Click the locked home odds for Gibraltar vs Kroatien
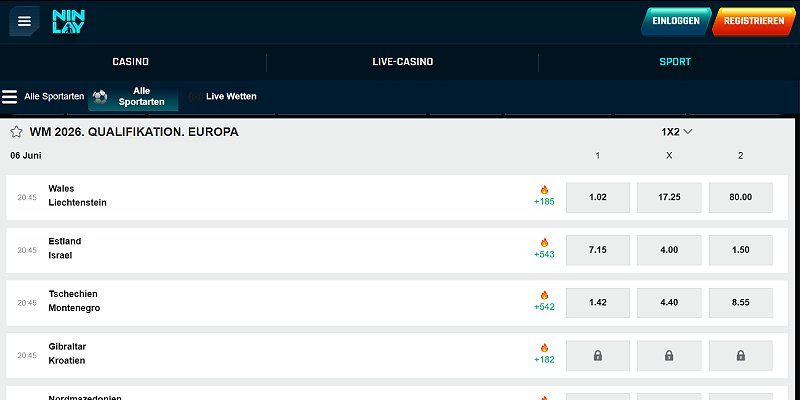 598,356
